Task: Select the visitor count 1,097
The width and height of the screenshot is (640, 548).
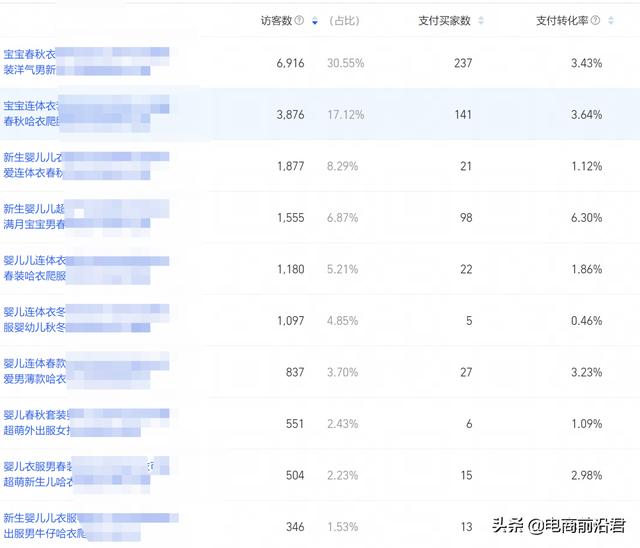Action: 291,321
